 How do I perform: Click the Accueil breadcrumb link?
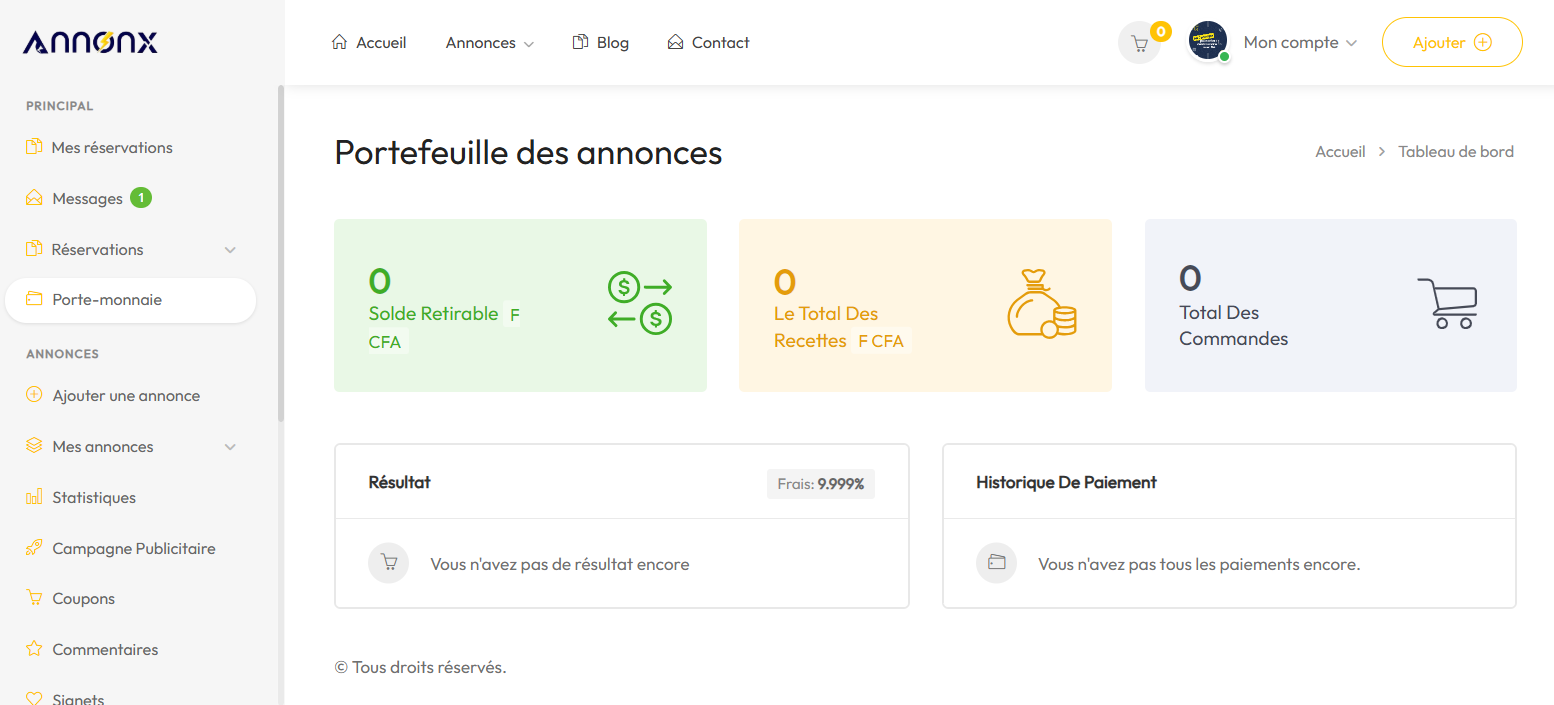1340,152
